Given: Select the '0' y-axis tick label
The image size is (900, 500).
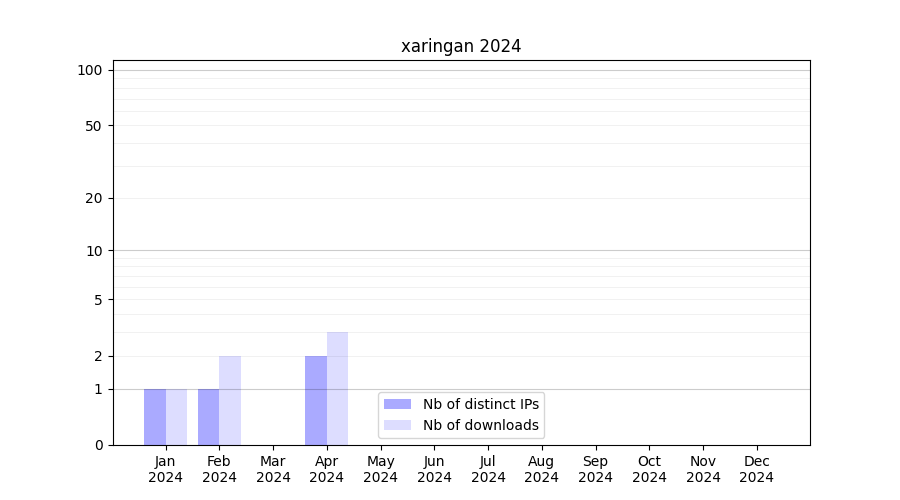Looking at the screenshot, I should click(x=98, y=445).
